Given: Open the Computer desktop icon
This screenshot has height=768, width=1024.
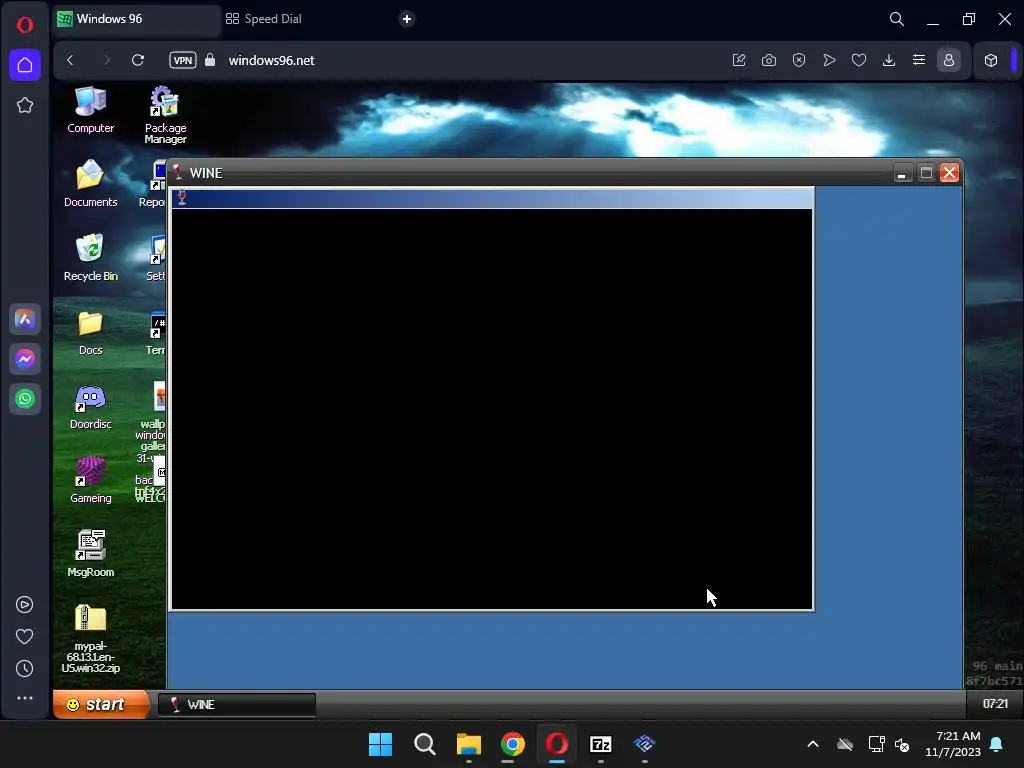Looking at the screenshot, I should coord(90,110).
